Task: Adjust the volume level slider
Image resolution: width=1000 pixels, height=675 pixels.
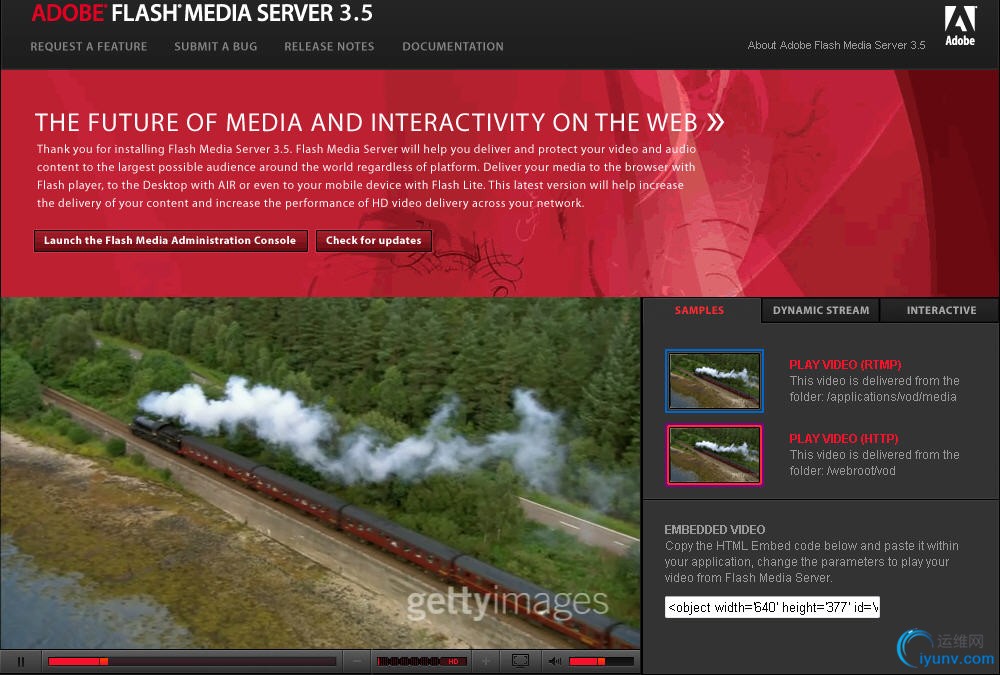Action: pos(601,662)
